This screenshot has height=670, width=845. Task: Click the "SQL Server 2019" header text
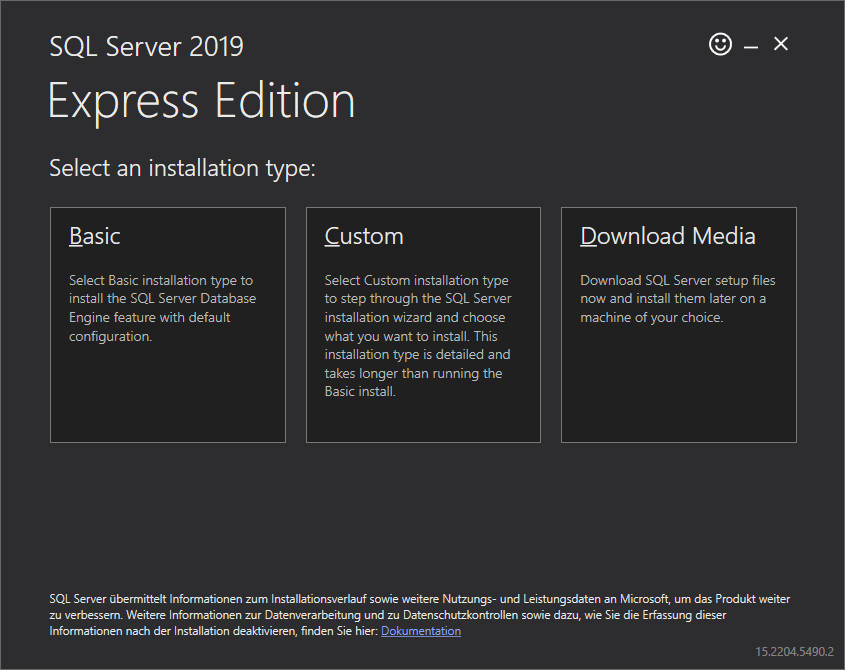146,46
